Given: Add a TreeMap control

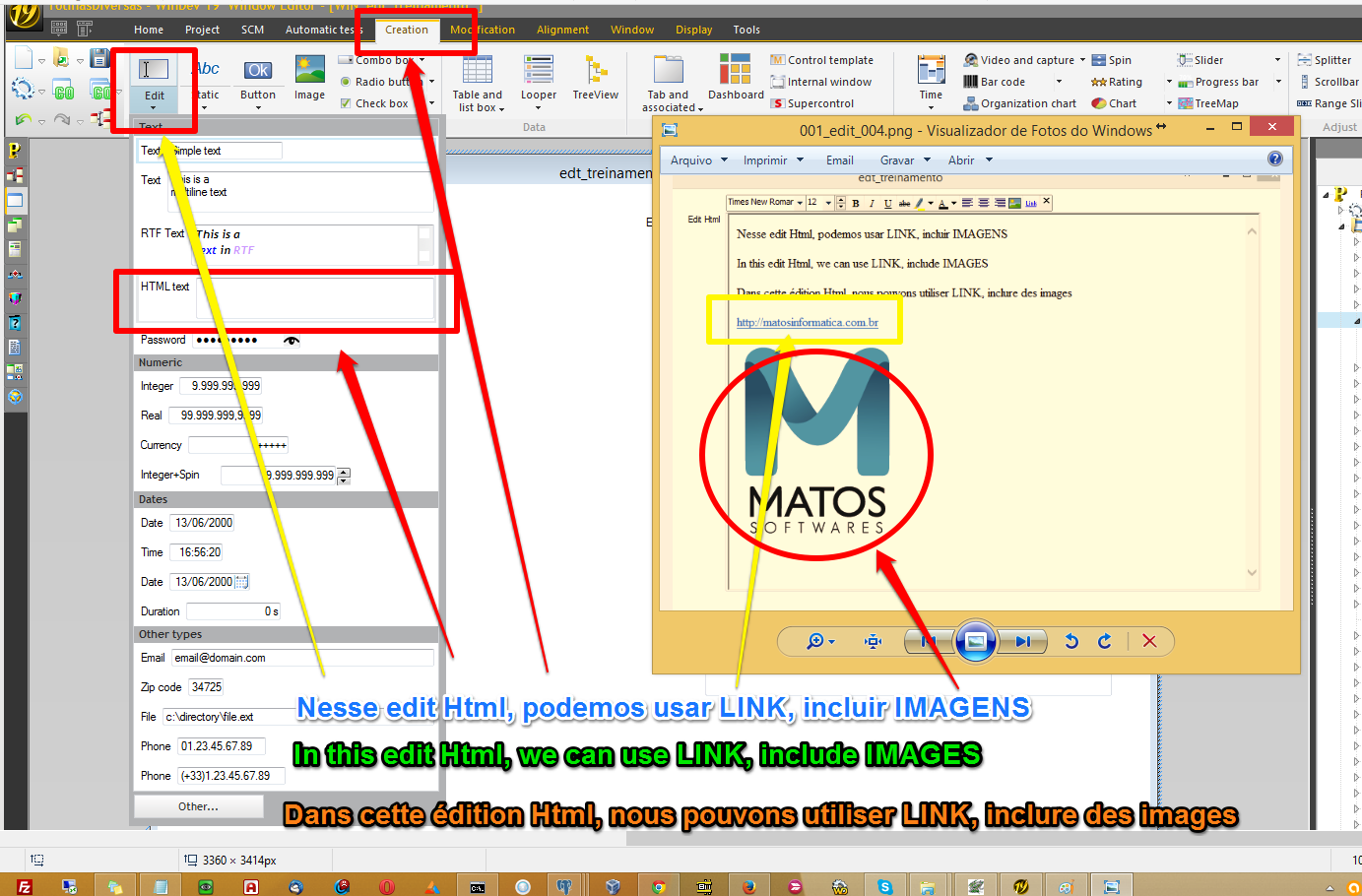Looking at the screenshot, I should point(1208,103).
